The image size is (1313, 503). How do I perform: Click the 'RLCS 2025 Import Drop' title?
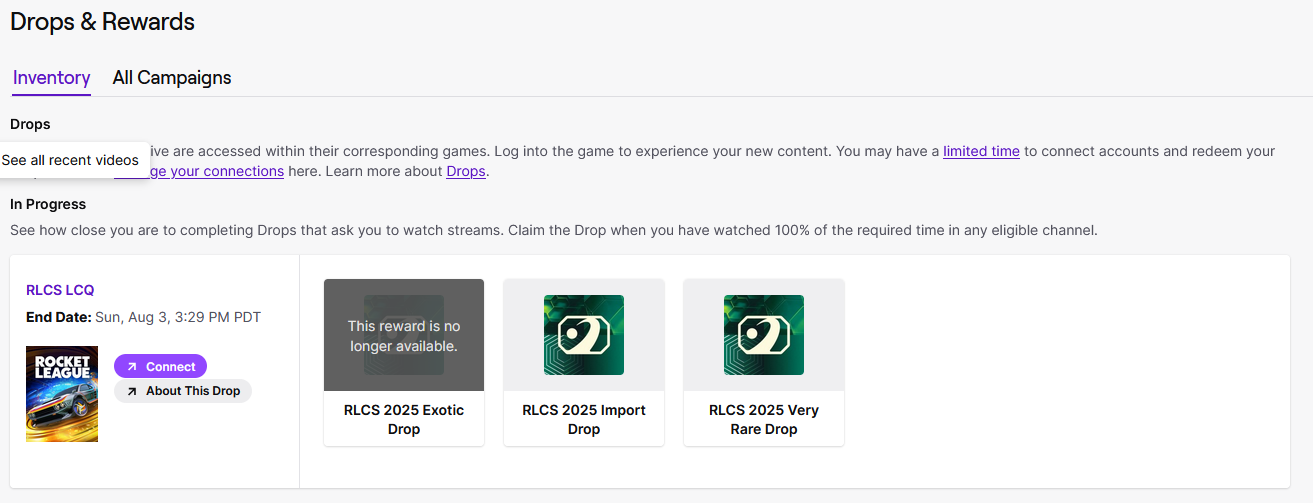[x=584, y=420]
